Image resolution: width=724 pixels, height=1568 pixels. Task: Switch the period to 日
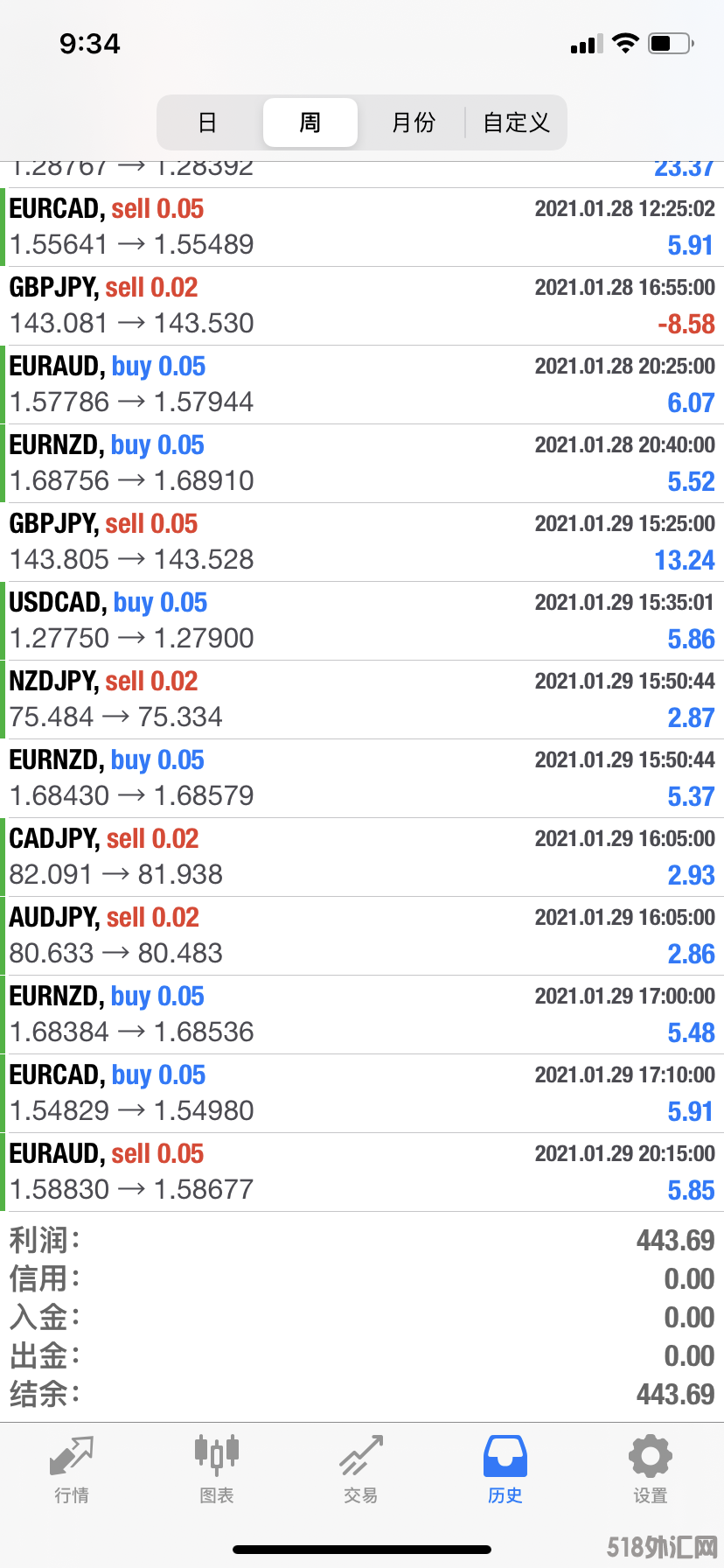[207, 122]
